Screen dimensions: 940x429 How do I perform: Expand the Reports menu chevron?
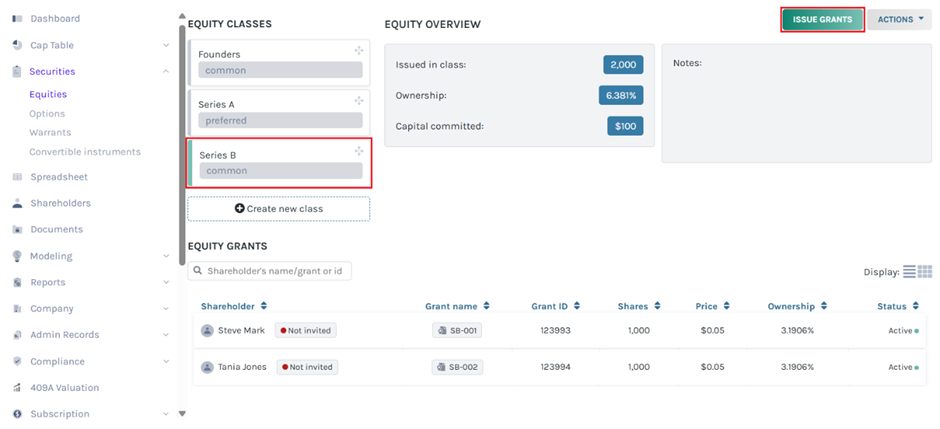tap(166, 282)
